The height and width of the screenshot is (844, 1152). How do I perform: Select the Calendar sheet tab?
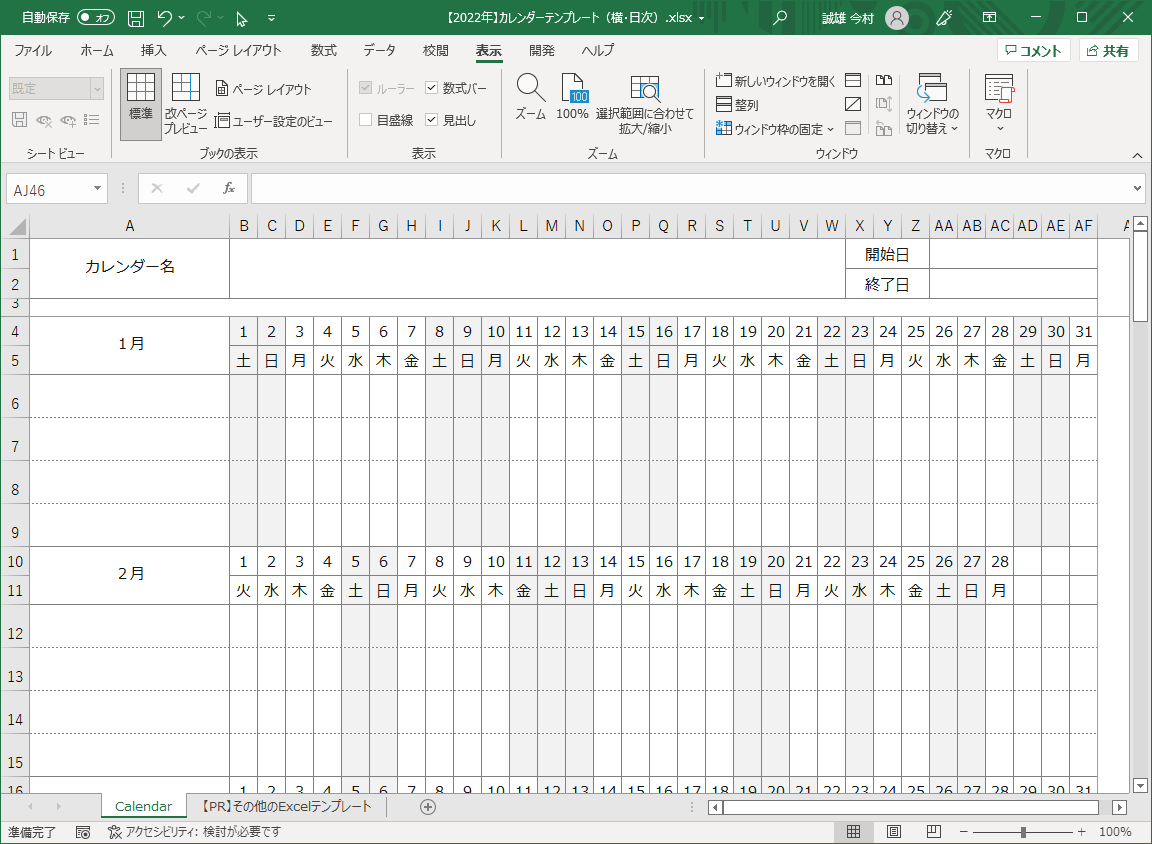[143, 807]
